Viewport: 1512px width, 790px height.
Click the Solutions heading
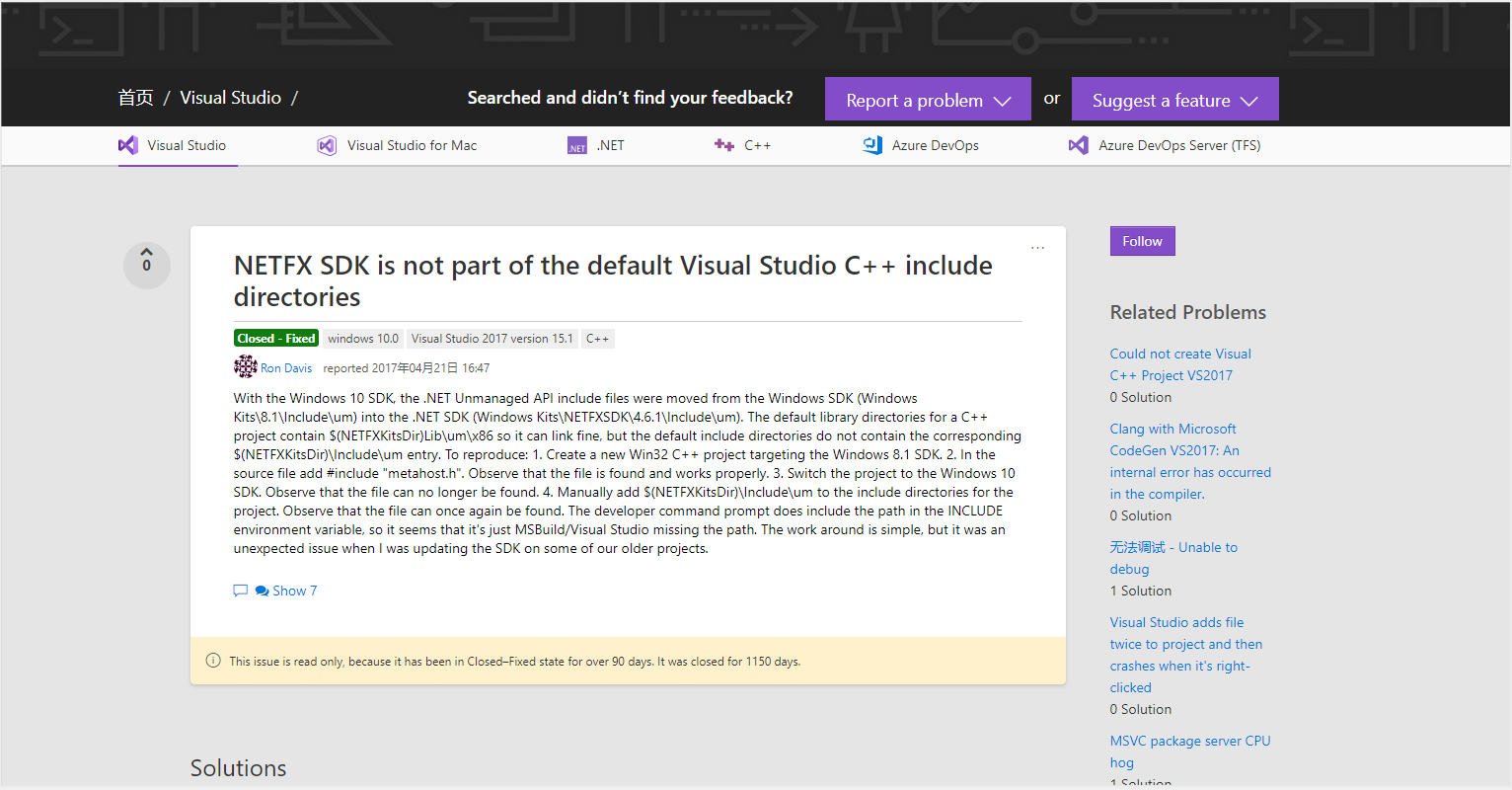click(239, 768)
